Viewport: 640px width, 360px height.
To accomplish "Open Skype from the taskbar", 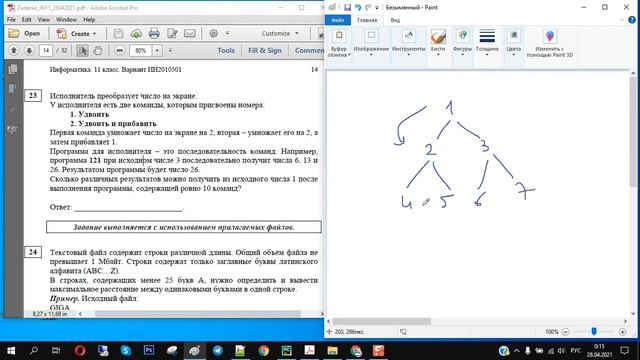I will (x=126, y=351).
